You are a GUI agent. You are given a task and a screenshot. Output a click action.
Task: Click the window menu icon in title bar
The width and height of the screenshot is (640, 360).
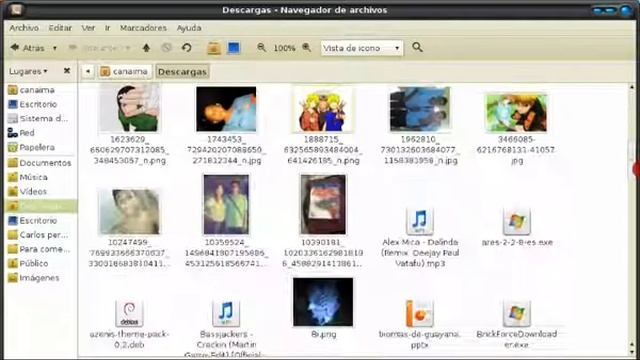coord(16,10)
